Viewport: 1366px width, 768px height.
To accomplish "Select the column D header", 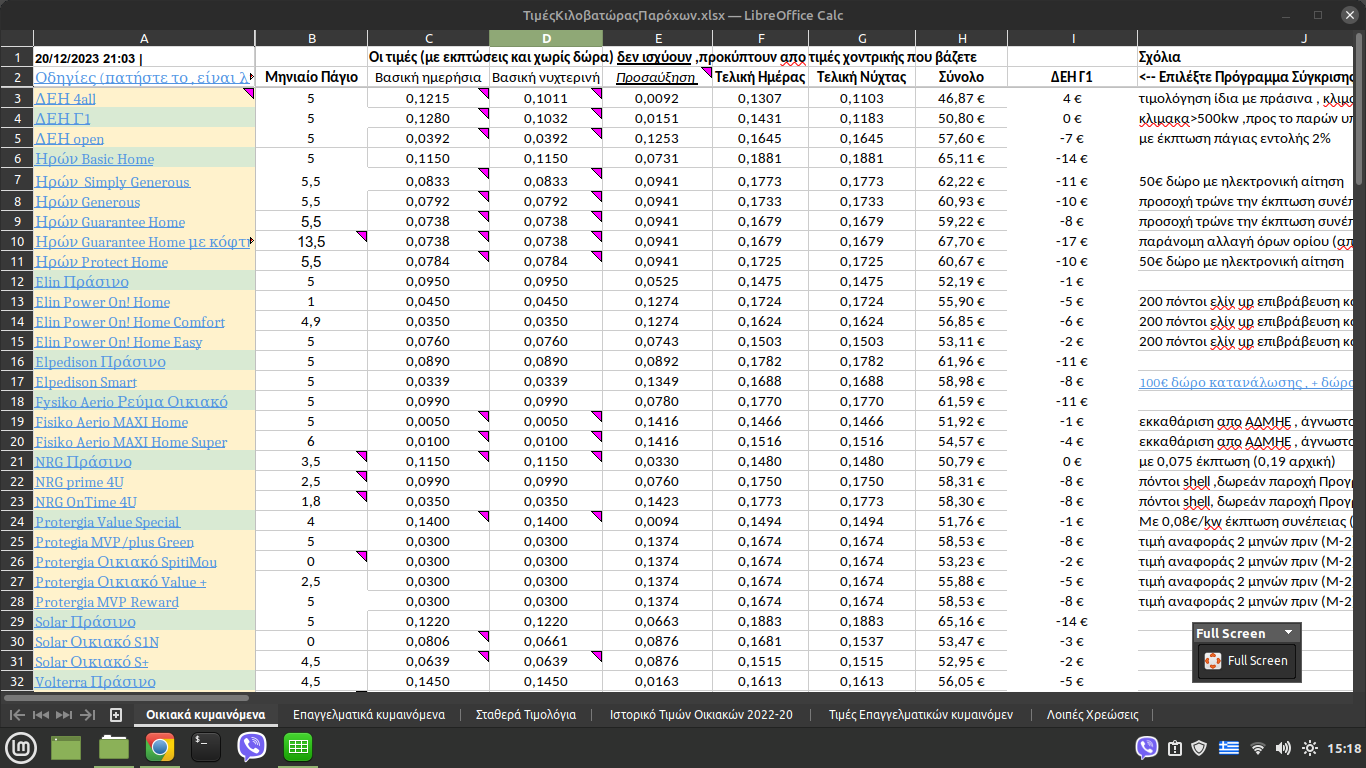I will tap(546, 38).
